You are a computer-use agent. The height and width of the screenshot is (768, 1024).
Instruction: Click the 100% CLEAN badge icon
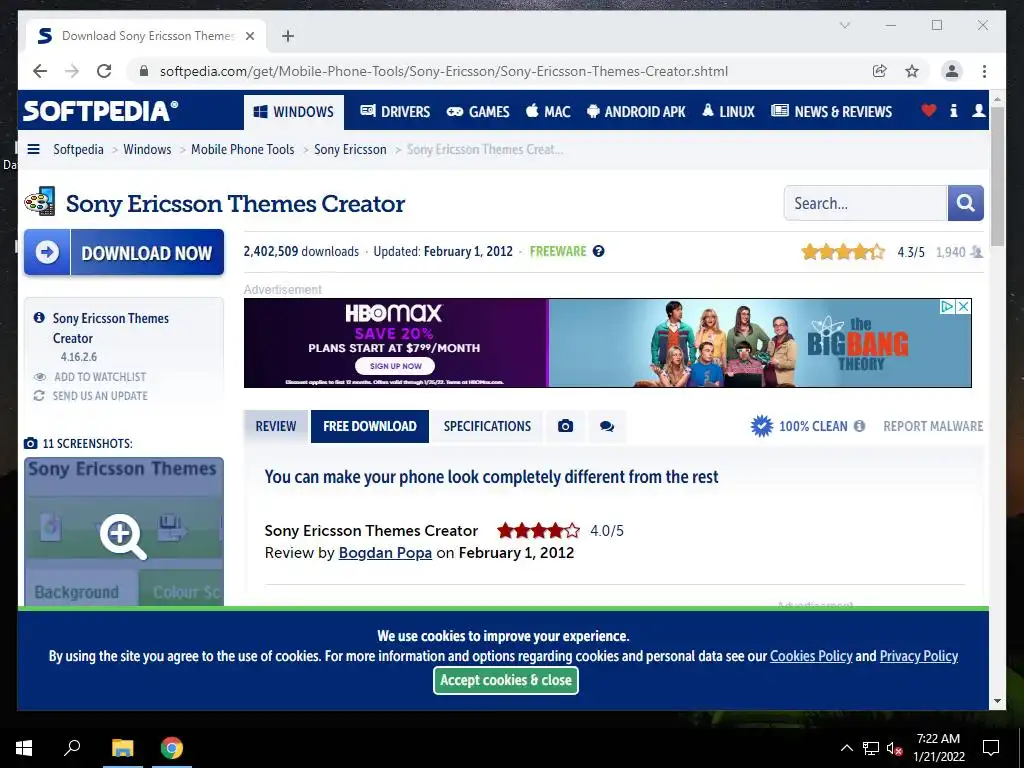click(x=761, y=426)
